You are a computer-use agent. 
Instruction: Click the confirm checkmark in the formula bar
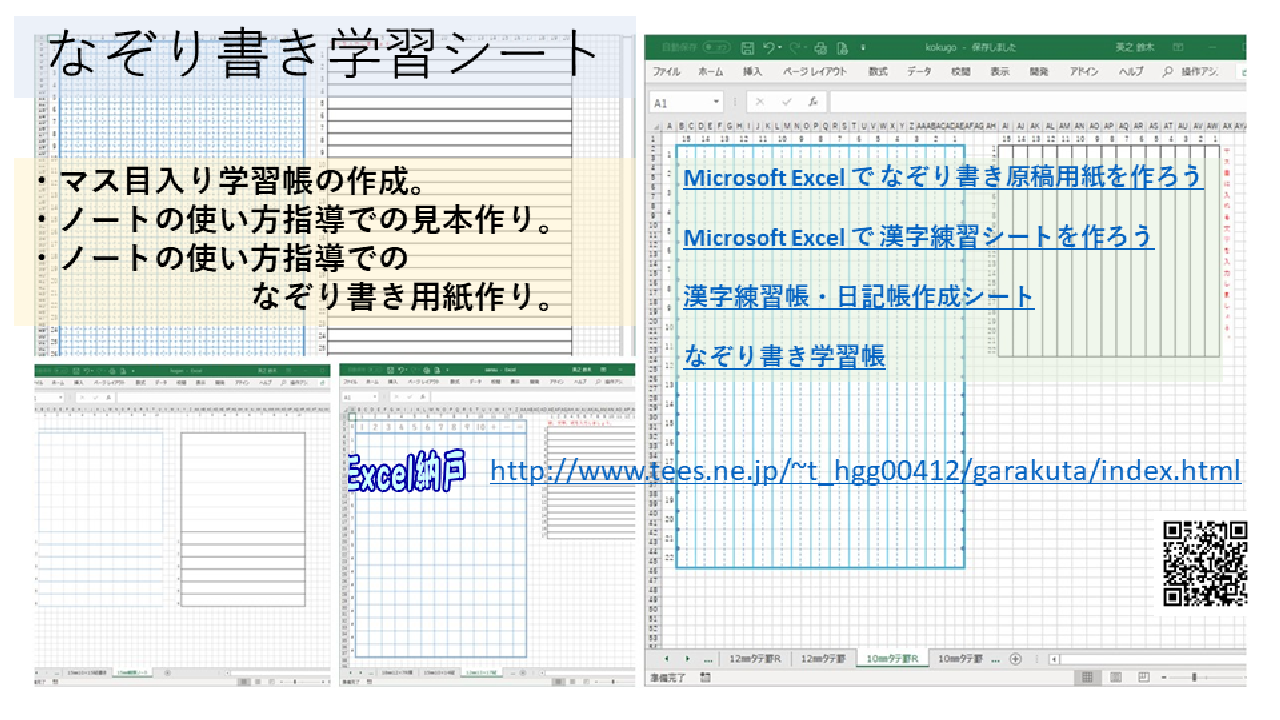[787, 102]
